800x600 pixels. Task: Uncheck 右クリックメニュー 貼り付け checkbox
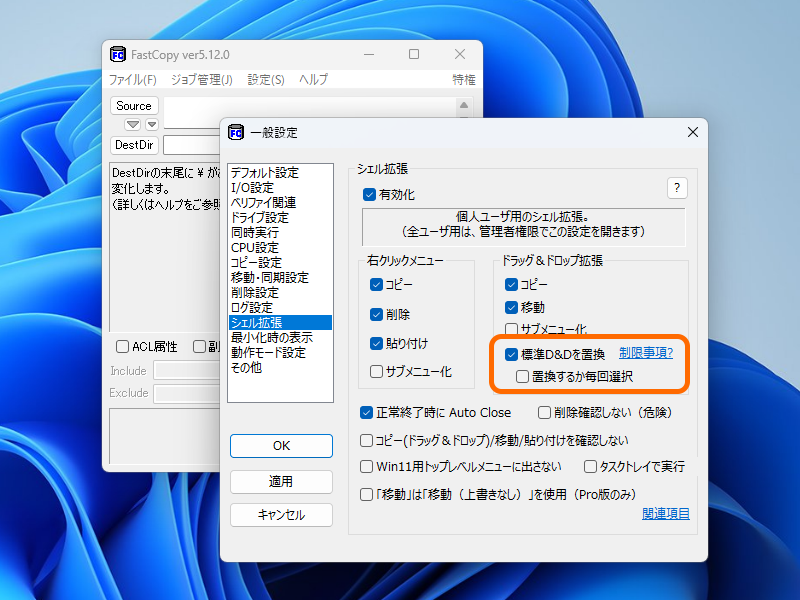[376, 343]
